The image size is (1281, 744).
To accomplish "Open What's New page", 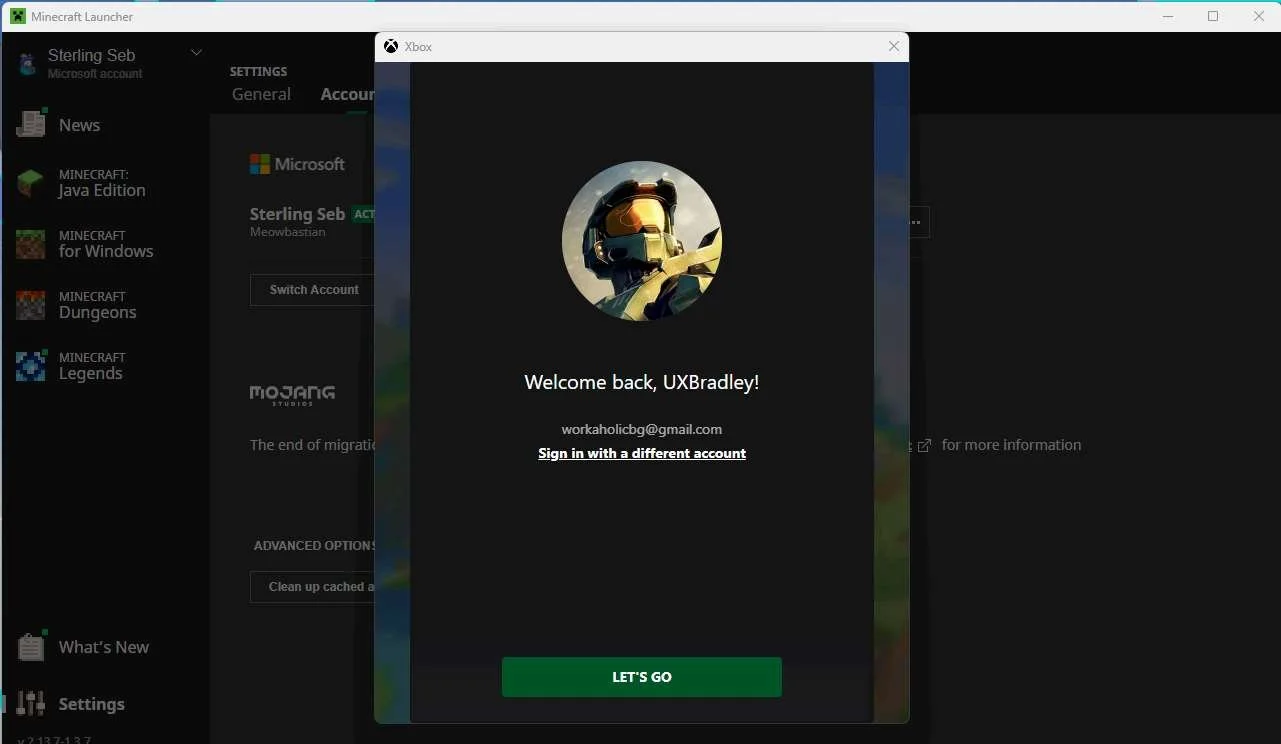I will 105,647.
